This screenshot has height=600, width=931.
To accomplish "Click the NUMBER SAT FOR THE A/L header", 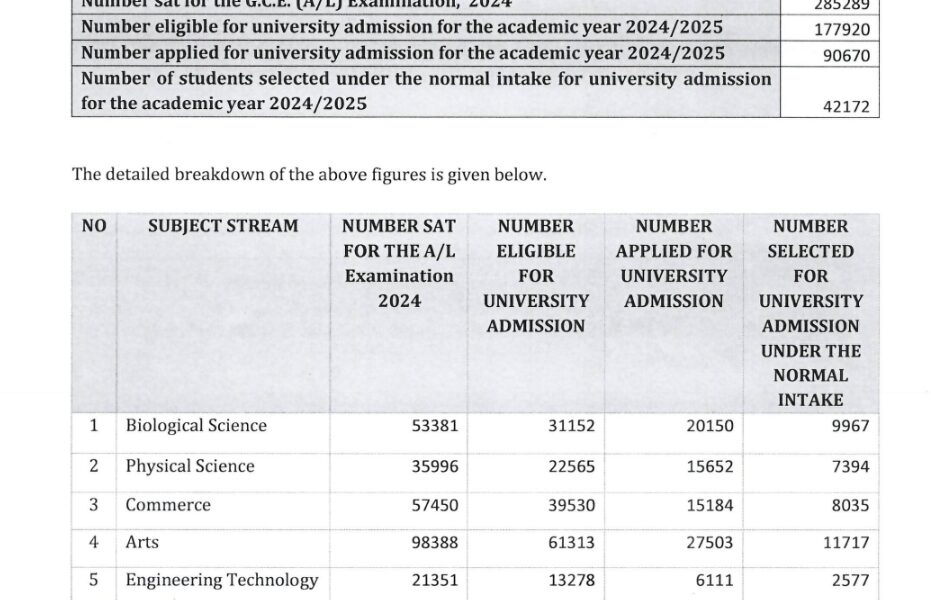I will coord(399,263).
